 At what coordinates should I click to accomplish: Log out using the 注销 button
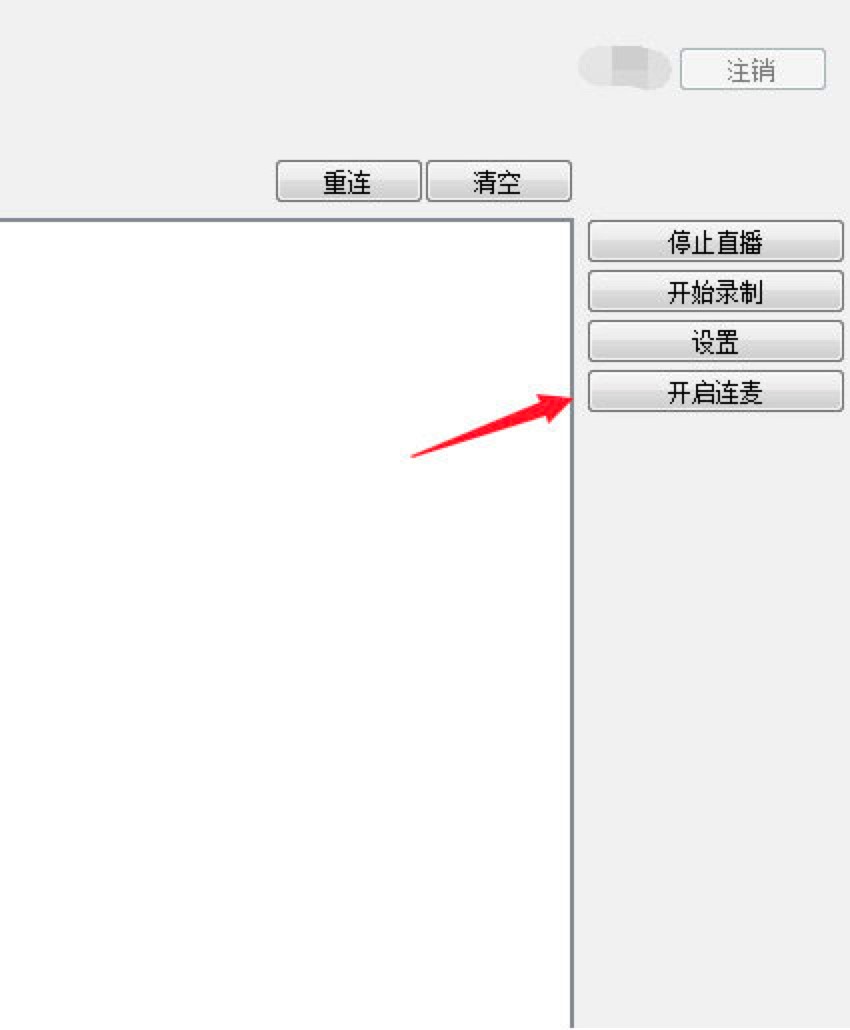753,69
